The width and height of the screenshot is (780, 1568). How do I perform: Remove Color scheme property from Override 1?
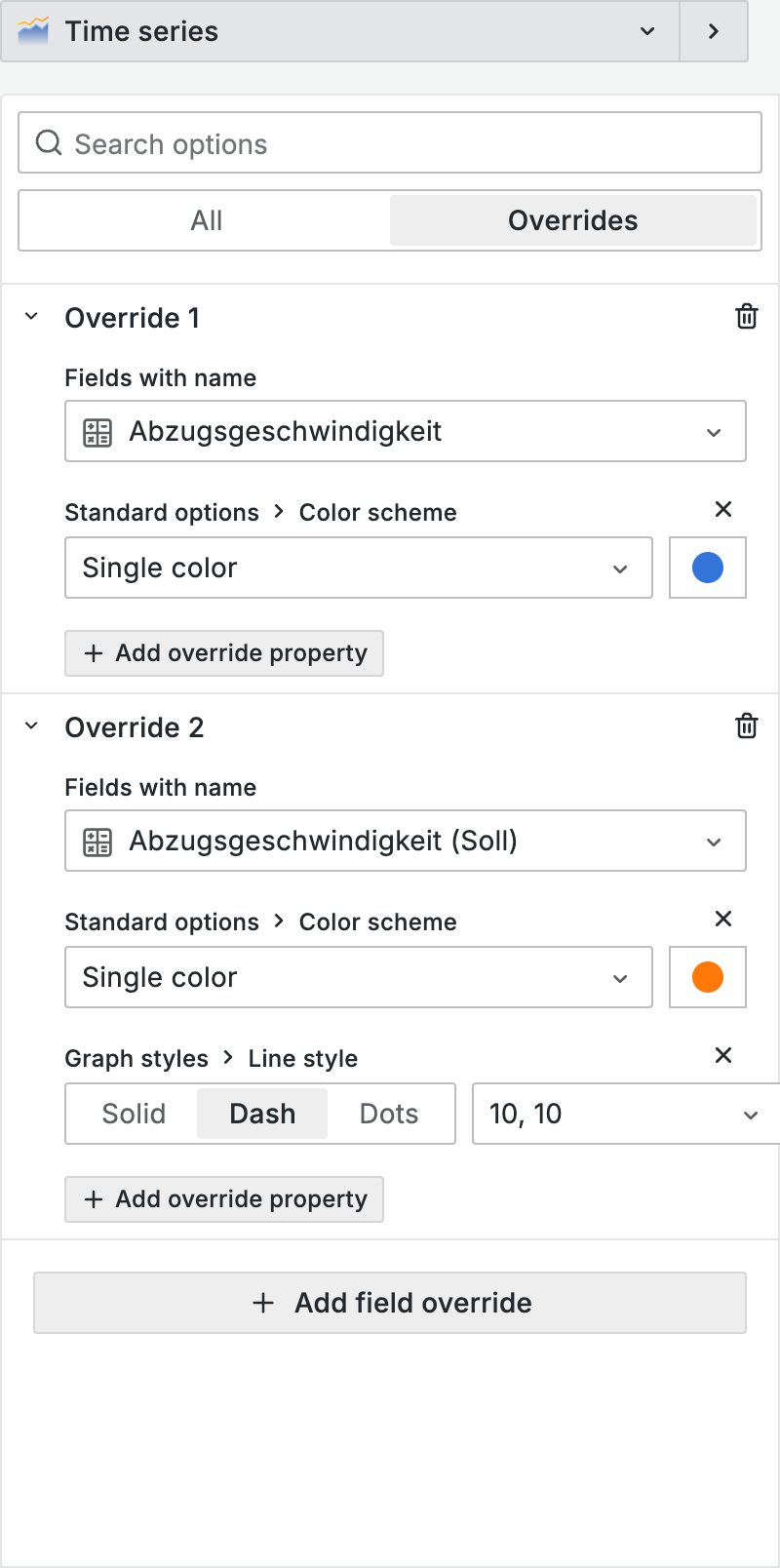723,509
